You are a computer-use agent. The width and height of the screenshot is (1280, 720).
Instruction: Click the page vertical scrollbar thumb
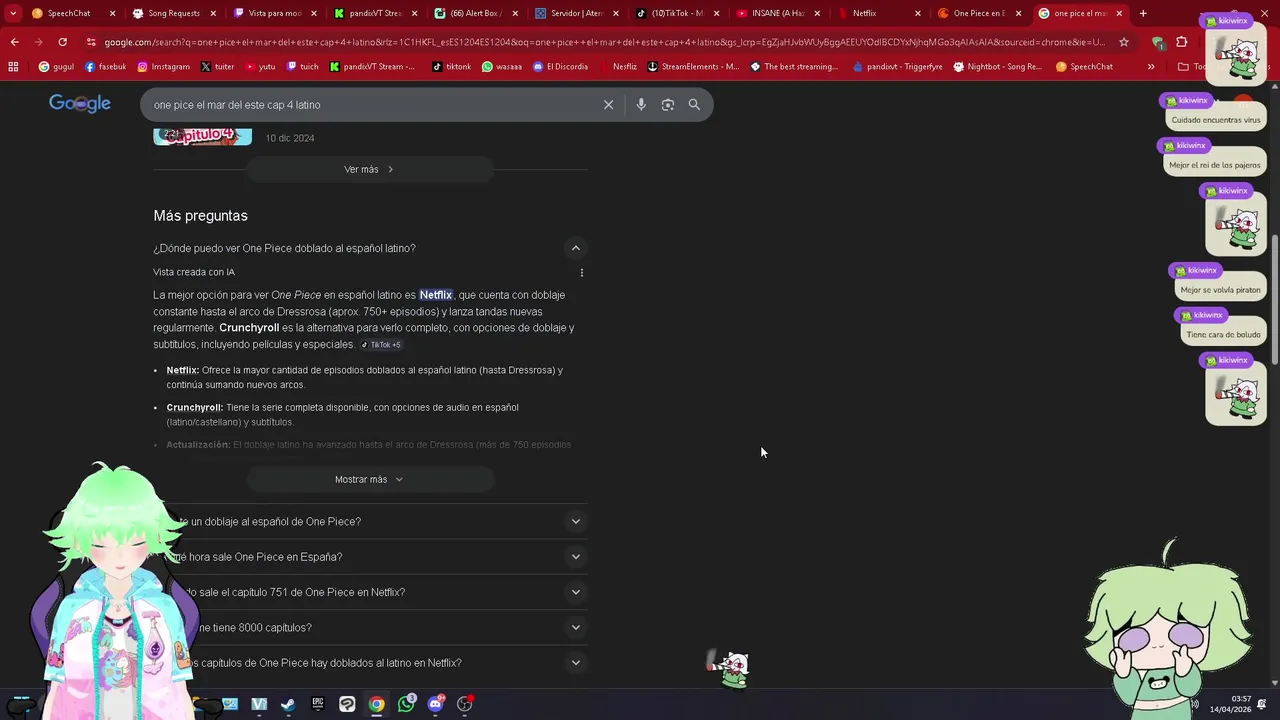click(x=1275, y=300)
